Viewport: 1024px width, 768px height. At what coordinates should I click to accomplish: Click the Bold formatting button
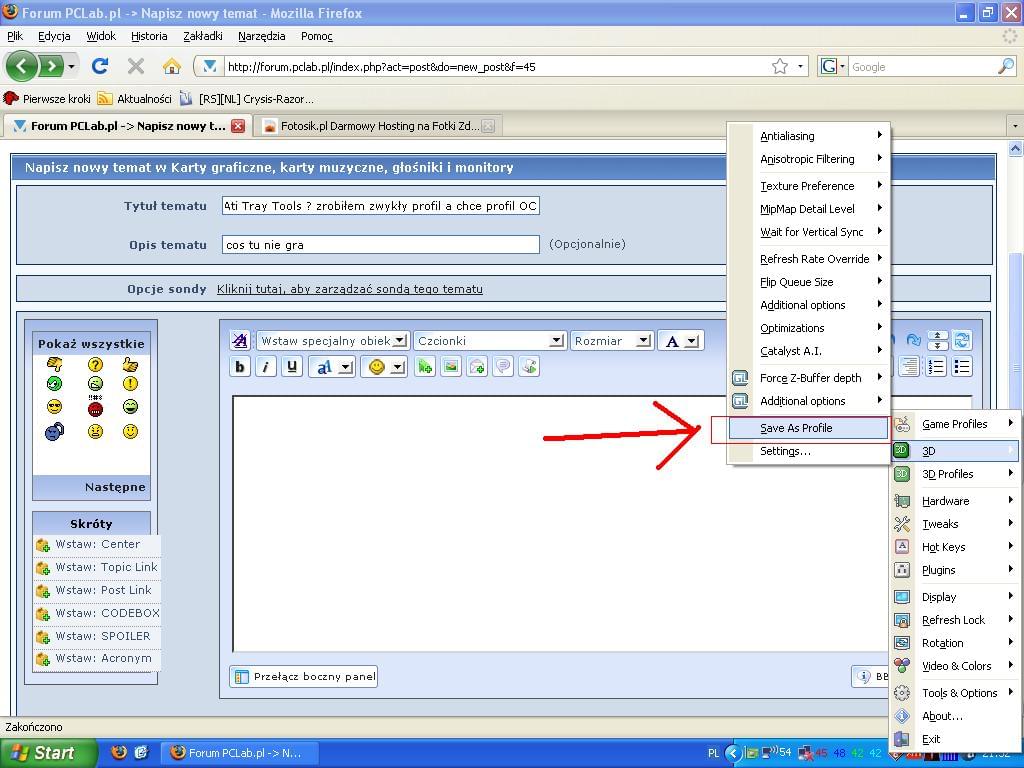coord(240,367)
